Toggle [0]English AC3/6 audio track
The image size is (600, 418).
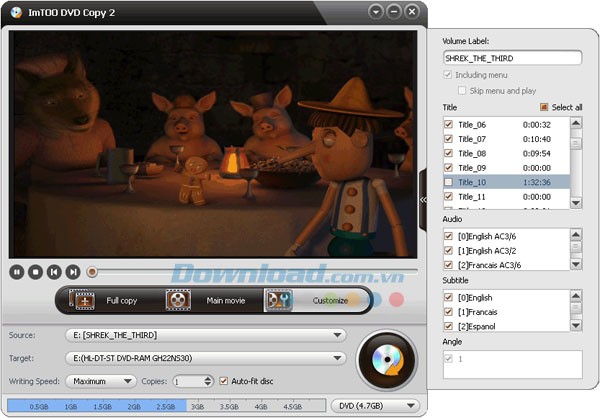448,236
